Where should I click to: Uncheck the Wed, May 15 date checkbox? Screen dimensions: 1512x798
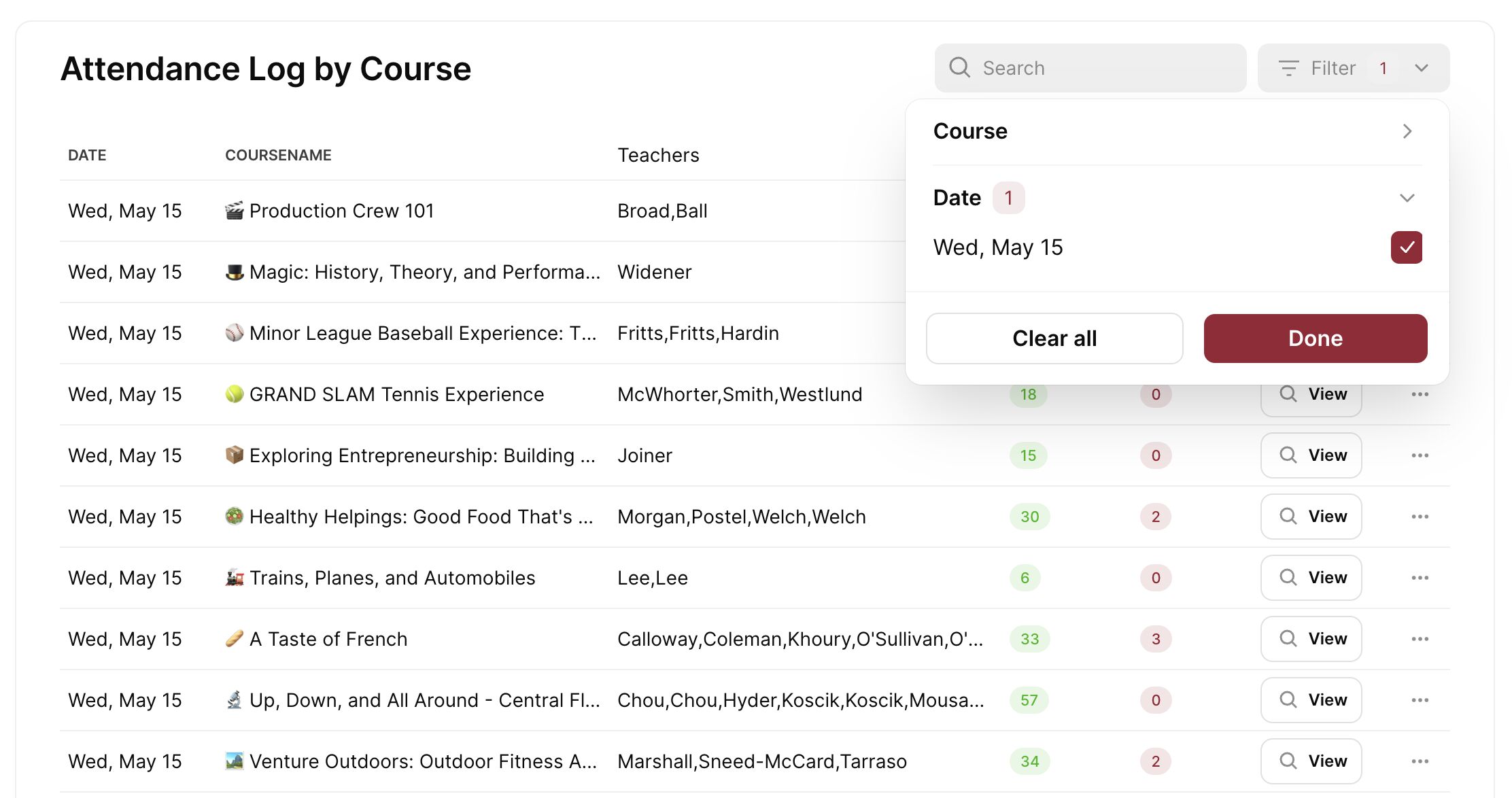tap(1406, 247)
